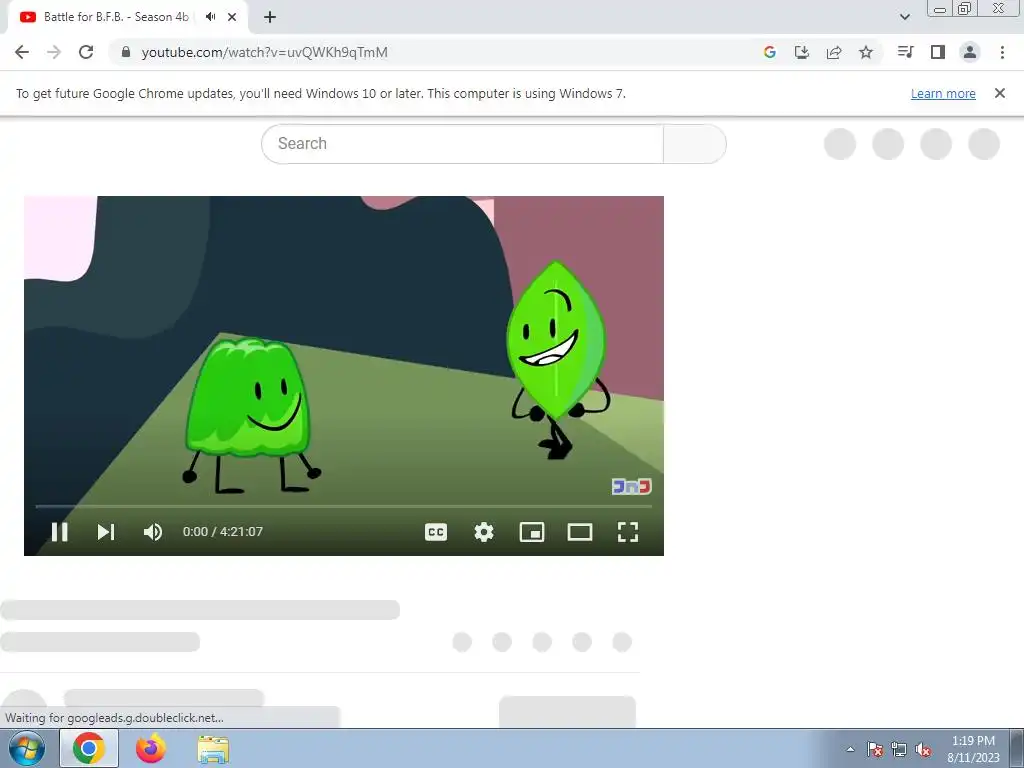Click the muted volume tray icon
Image resolution: width=1024 pixels, height=768 pixels.
click(923, 750)
